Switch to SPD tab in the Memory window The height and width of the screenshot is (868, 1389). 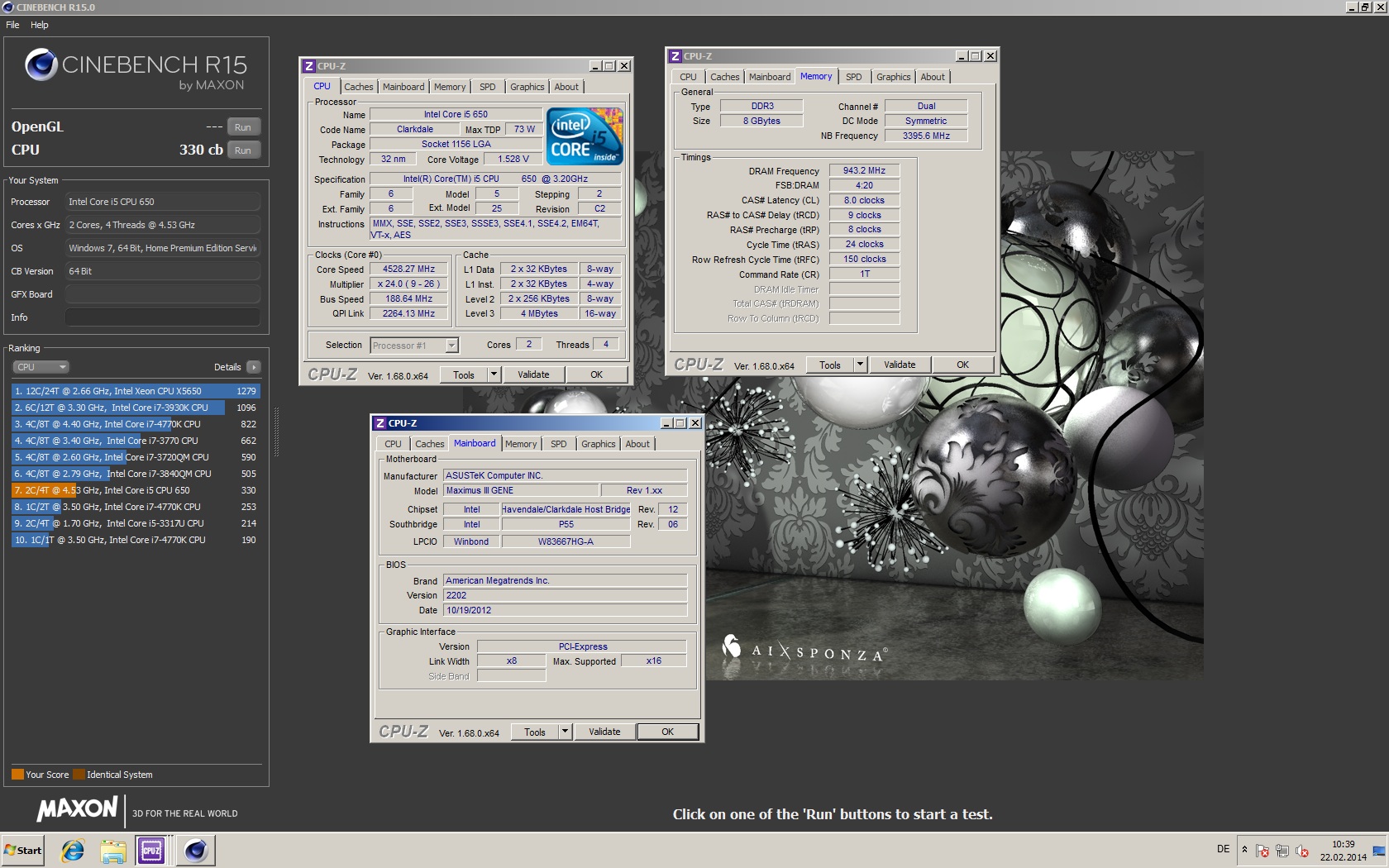tap(854, 77)
